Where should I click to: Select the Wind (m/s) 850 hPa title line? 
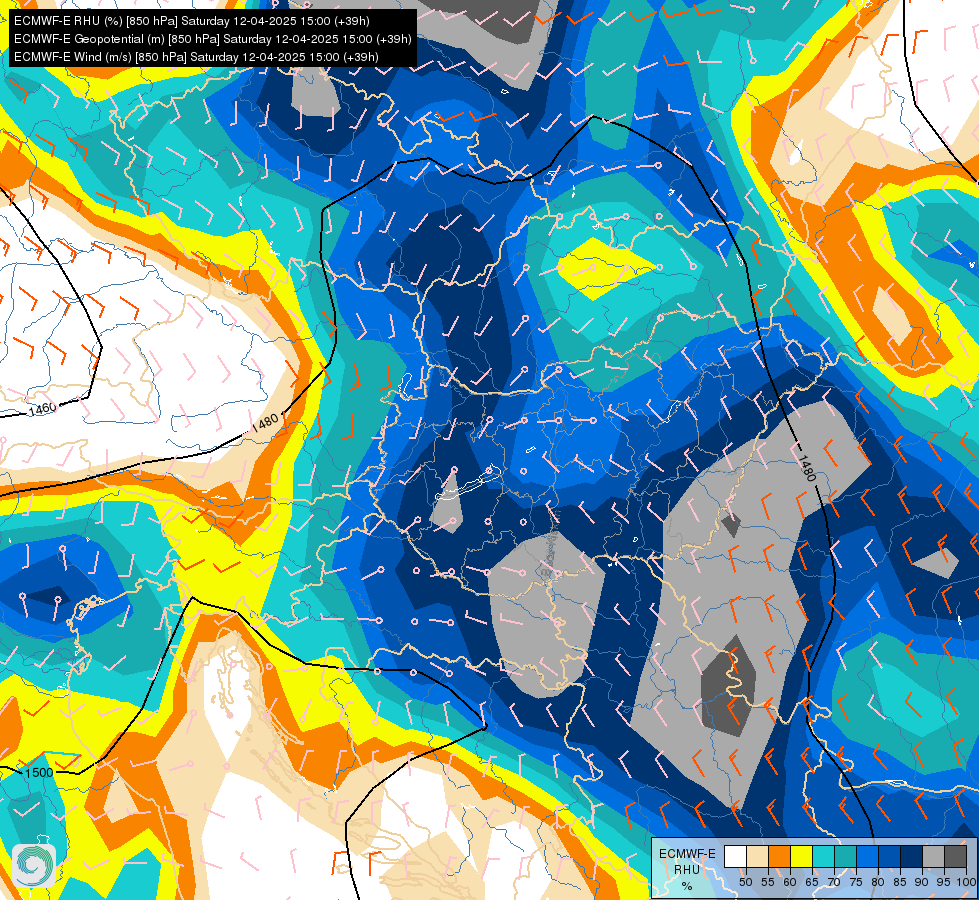[196, 57]
